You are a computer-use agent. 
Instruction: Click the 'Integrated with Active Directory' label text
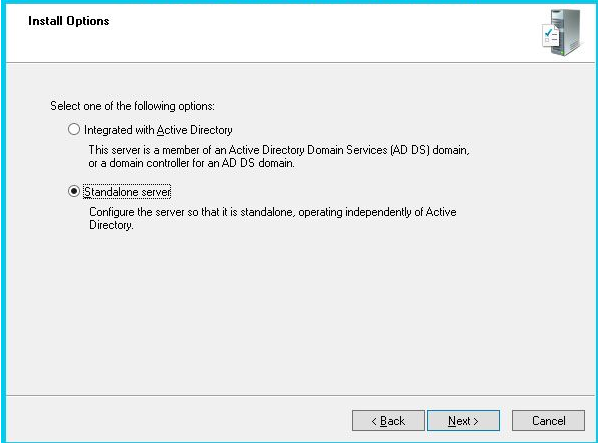(x=158, y=130)
